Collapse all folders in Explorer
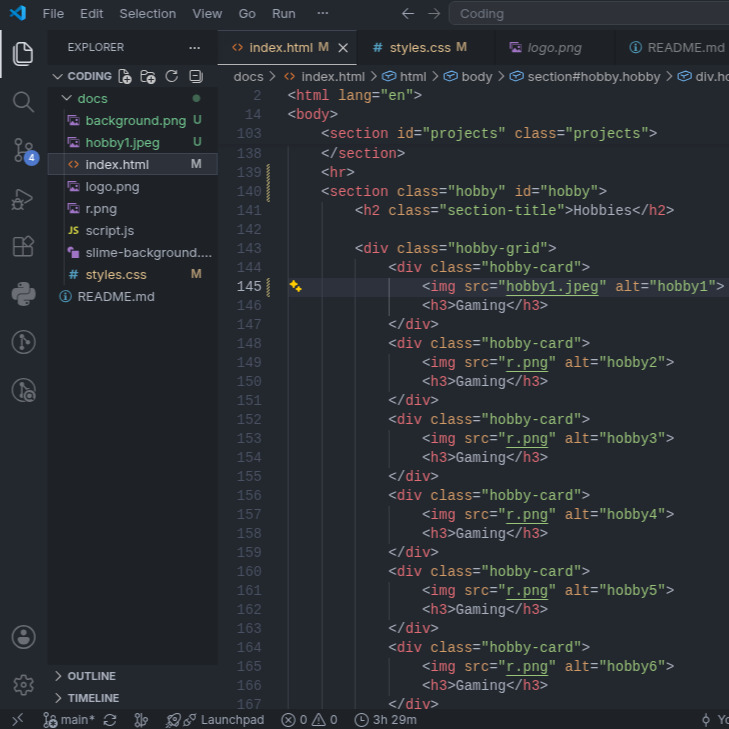 tap(196, 76)
